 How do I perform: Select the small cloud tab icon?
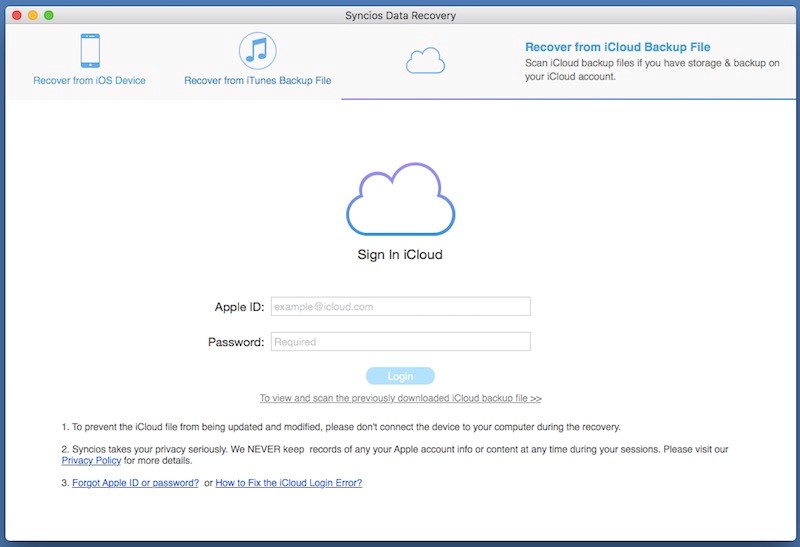coord(425,62)
